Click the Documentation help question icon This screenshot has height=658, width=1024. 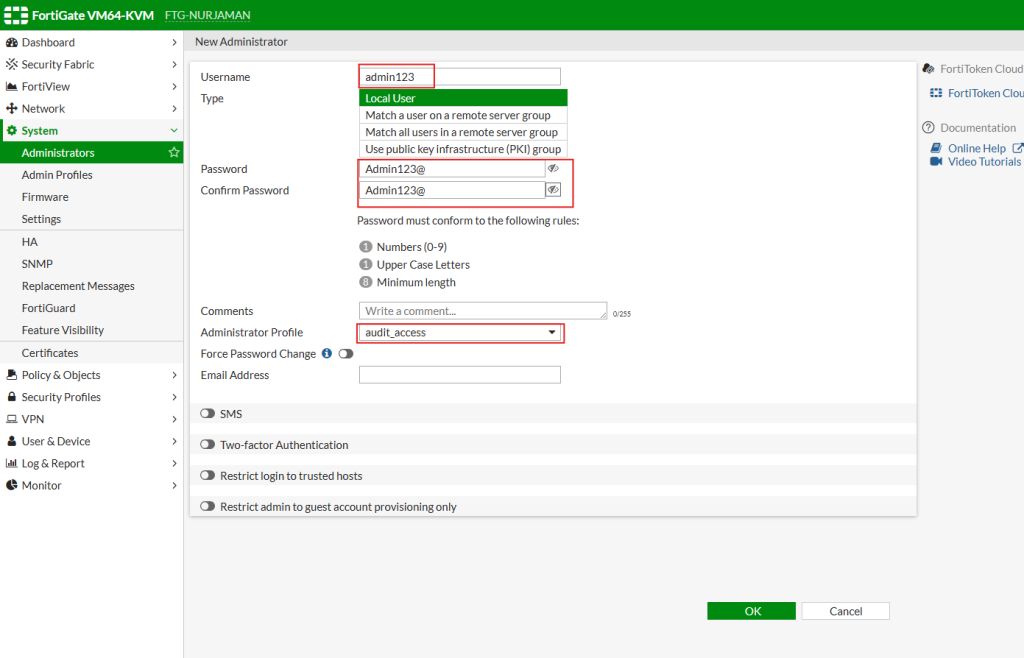[929, 128]
